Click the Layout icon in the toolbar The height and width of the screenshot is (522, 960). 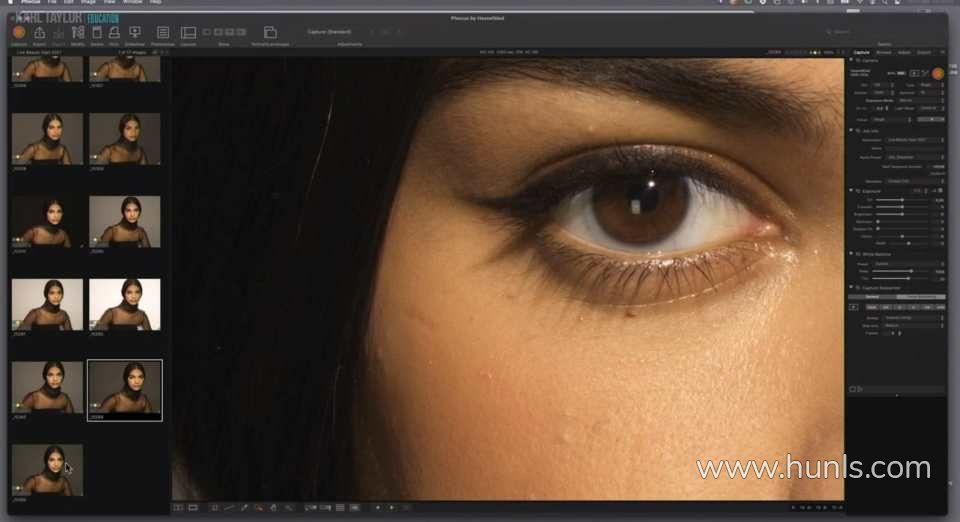pos(189,32)
